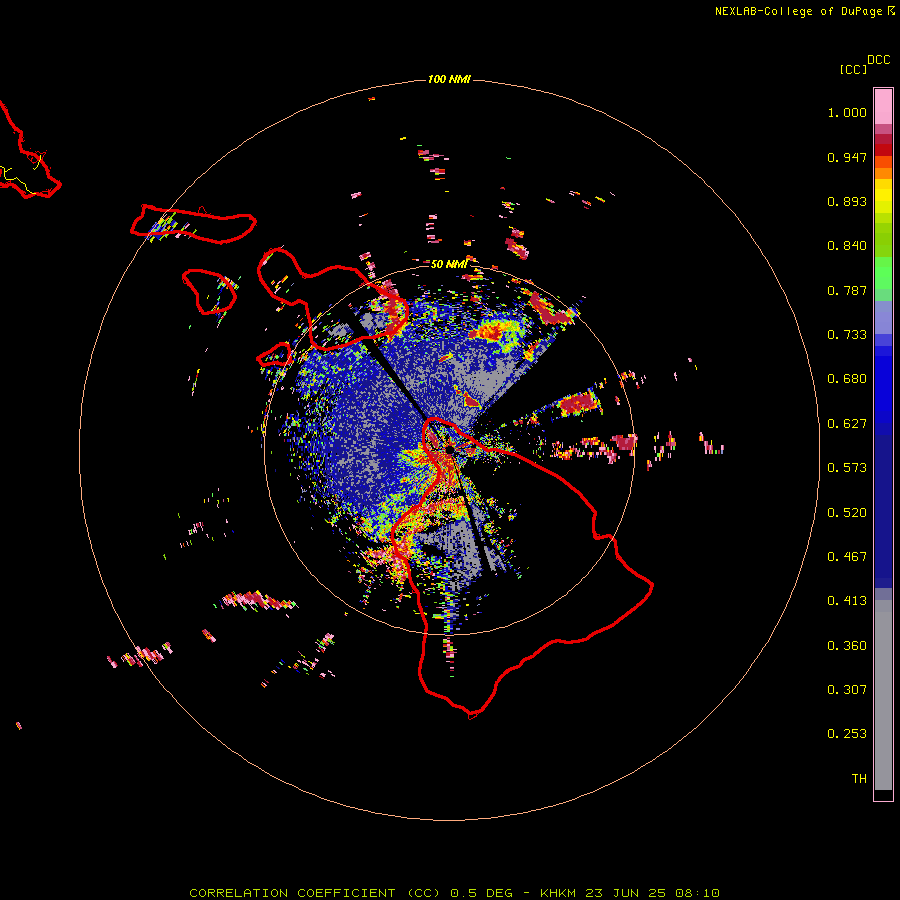This screenshot has height=900, width=900.
Task: Click the 0.360 color scale value
Action: [x=847, y=646]
